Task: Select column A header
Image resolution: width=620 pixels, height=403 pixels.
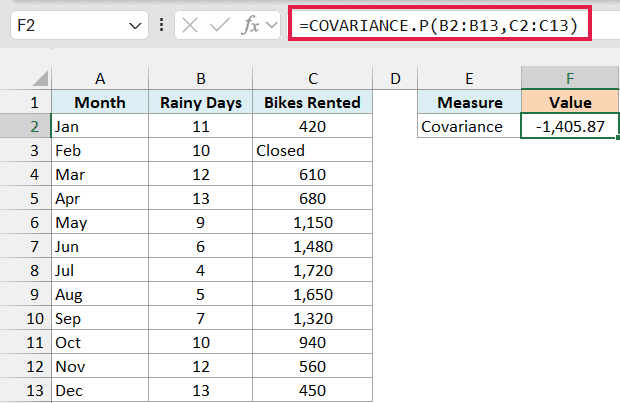Action: point(100,78)
